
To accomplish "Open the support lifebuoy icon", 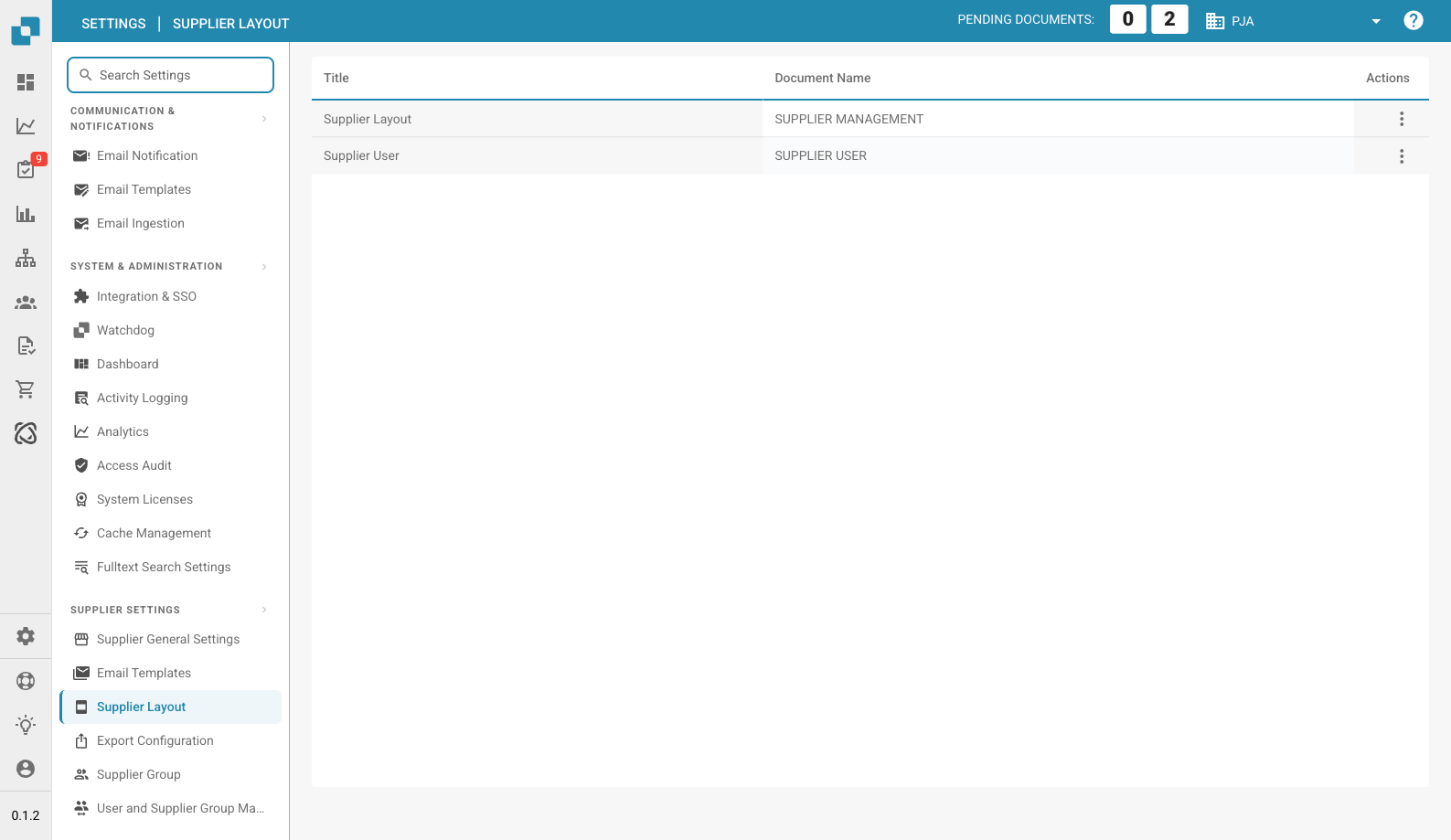I will [x=26, y=681].
